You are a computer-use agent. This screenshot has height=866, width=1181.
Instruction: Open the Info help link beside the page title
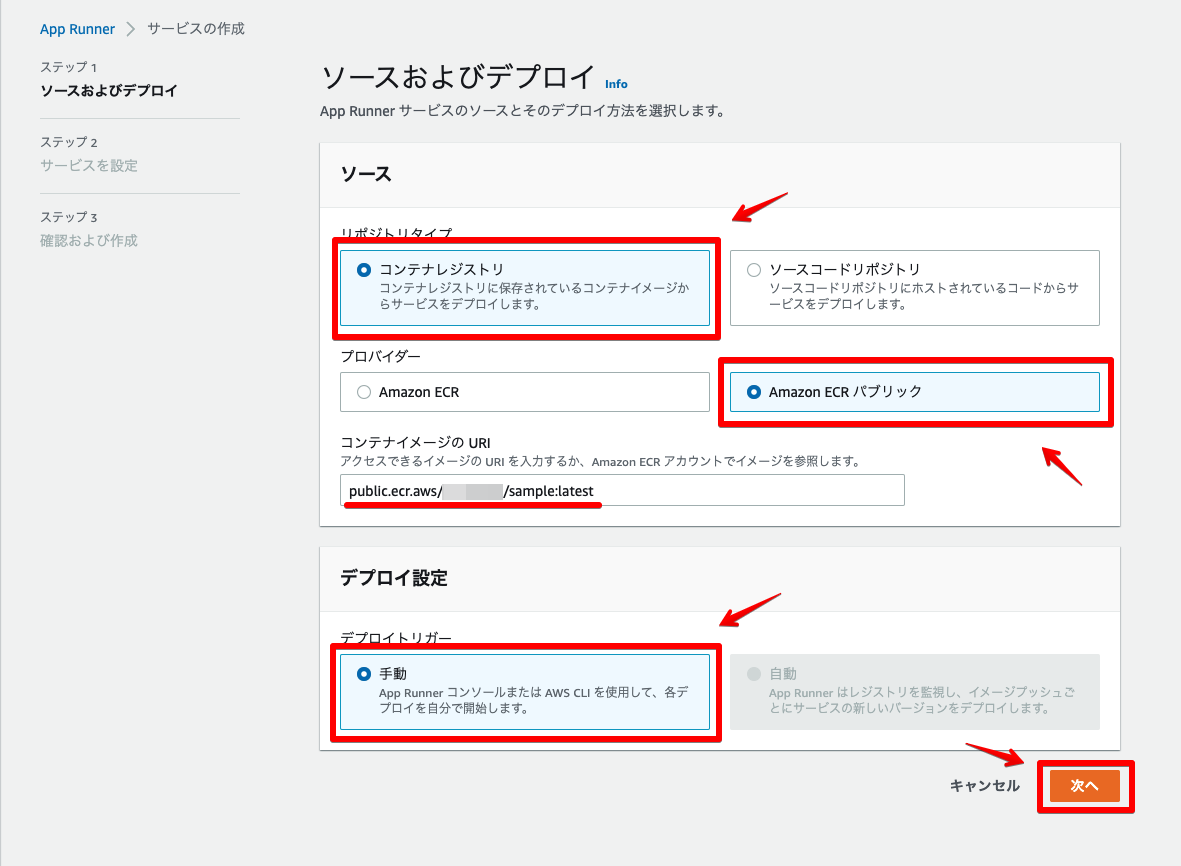pos(616,84)
